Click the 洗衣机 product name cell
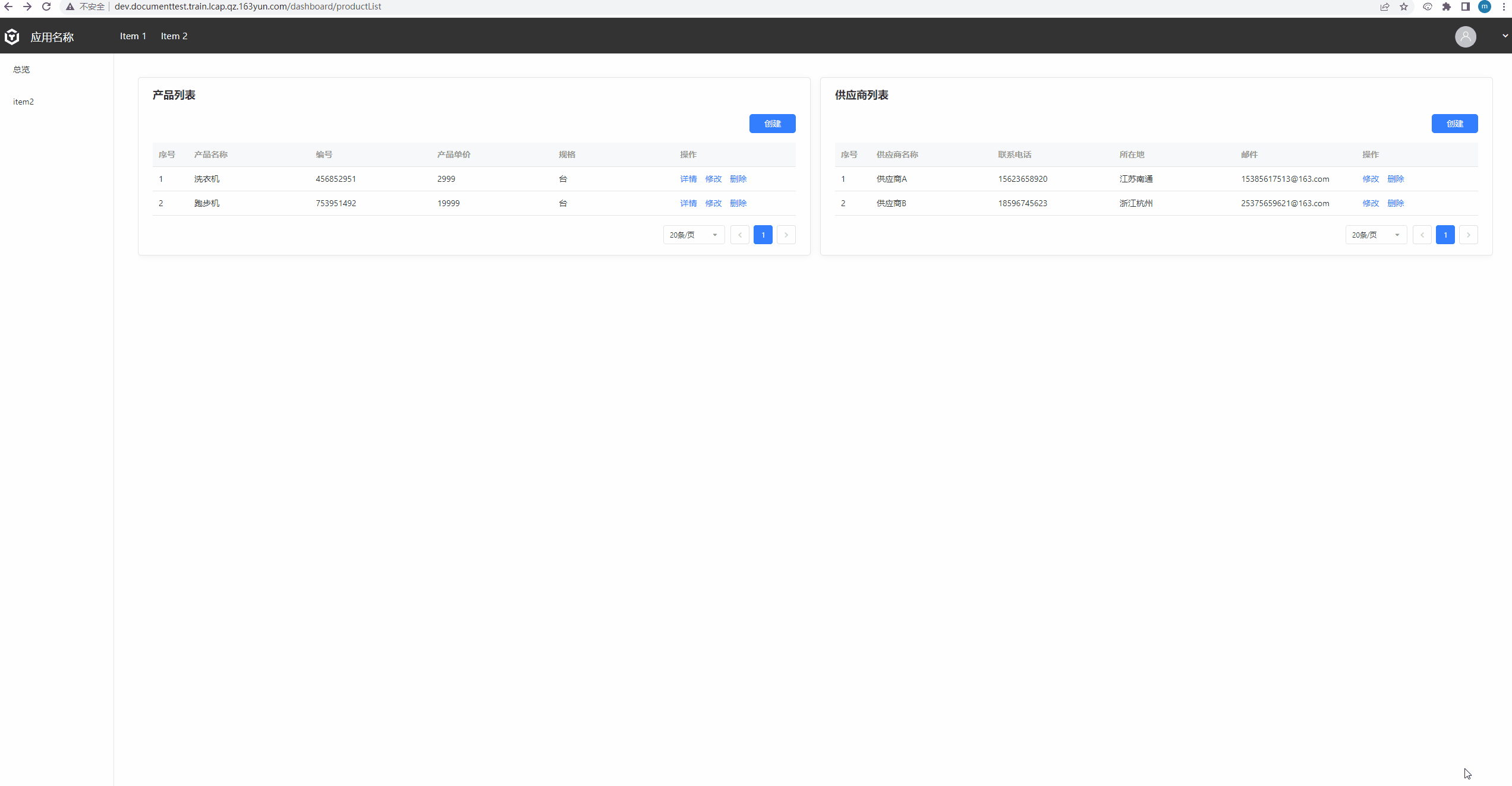Viewport: 1512px width, 786px height. pos(207,179)
